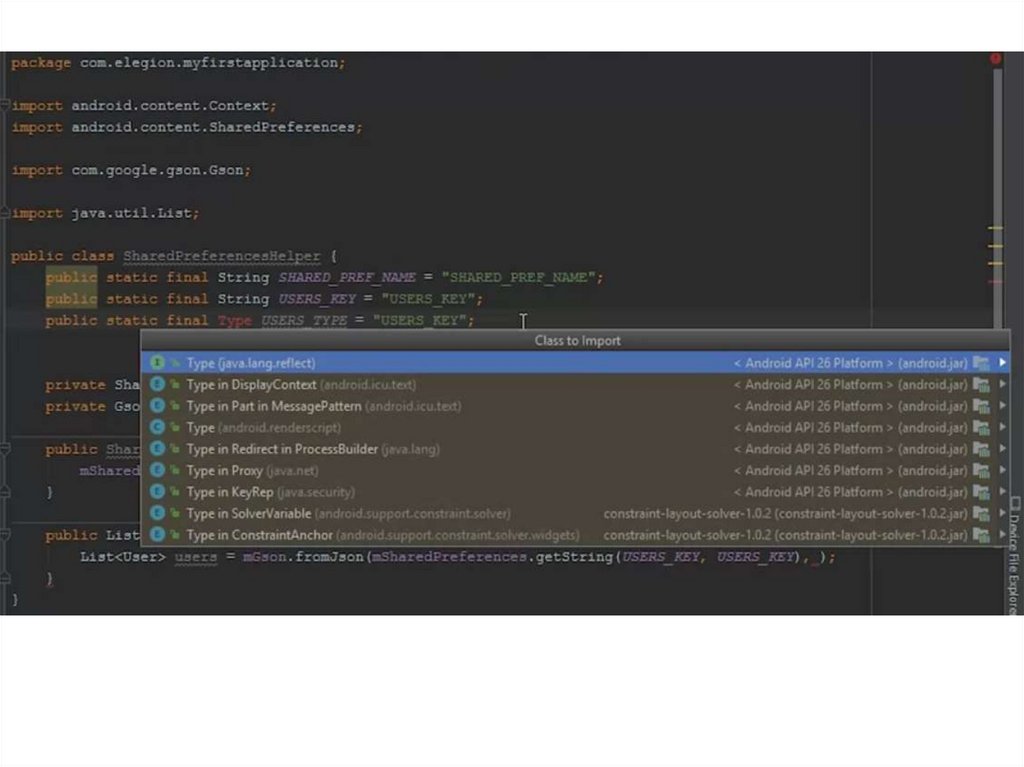Click the USERS_TYPE constant name
This screenshot has width=1024, height=767.
point(304,320)
